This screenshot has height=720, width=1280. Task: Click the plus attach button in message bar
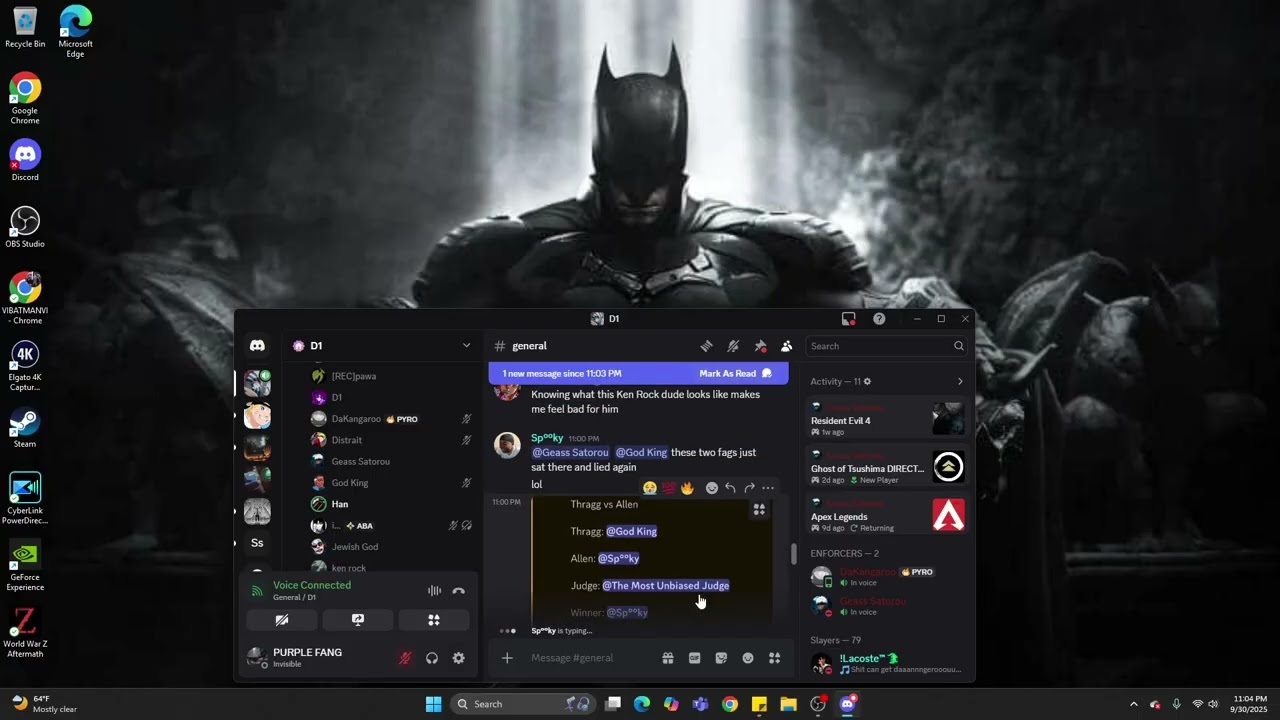[507, 658]
